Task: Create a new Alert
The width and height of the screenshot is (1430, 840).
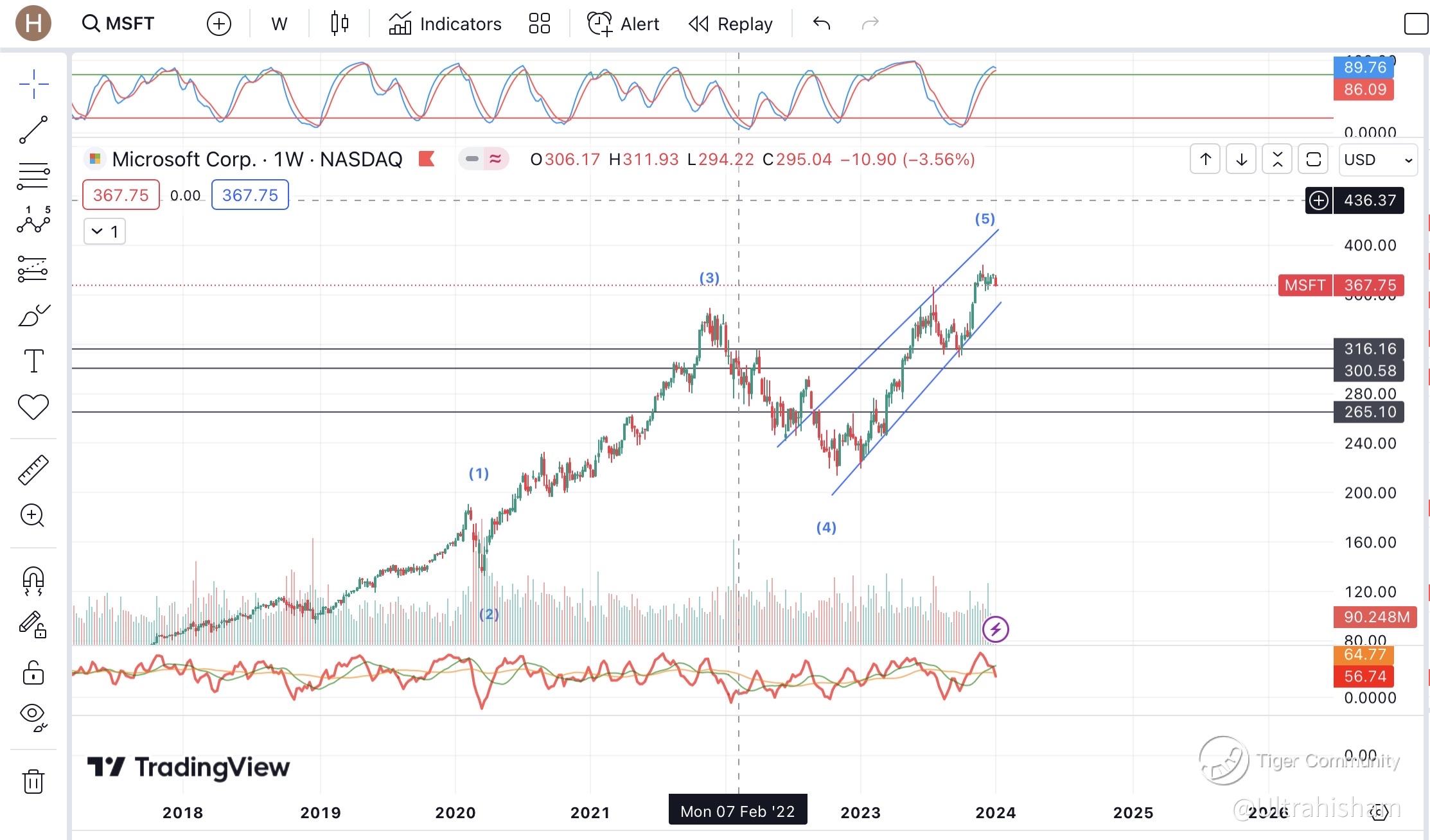Action: (x=623, y=24)
